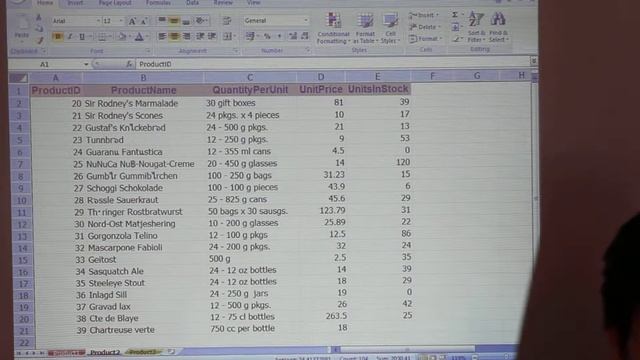Toggle Align Text Left
The image size is (640, 360).
pos(162,36)
